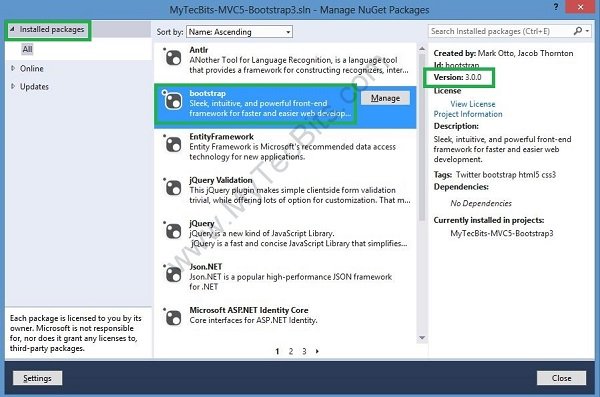Open the Project Information link
Image resolution: width=600 pixels, height=397 pixels.
point(468,114)
